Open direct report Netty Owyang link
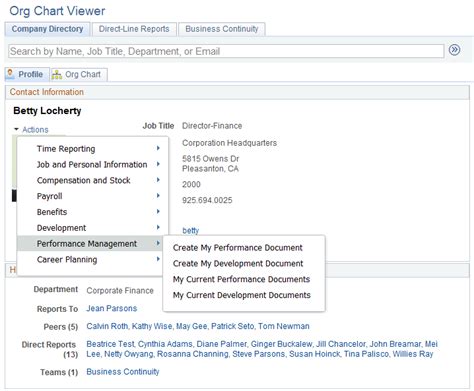Image resolution: width=474 pixels, height=391 pixels. 129,354
